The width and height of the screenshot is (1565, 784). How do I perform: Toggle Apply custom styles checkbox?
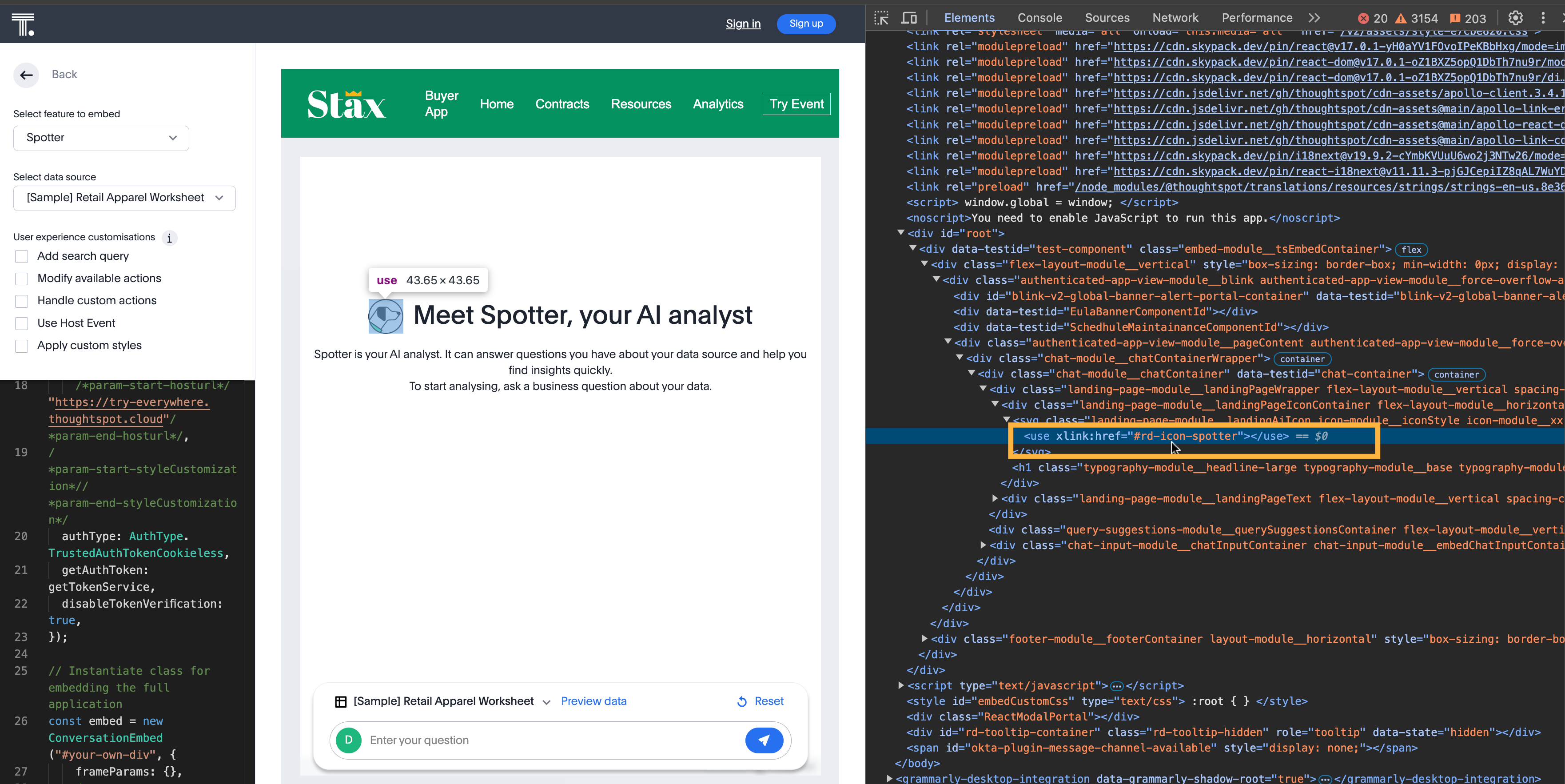(21, 346)
